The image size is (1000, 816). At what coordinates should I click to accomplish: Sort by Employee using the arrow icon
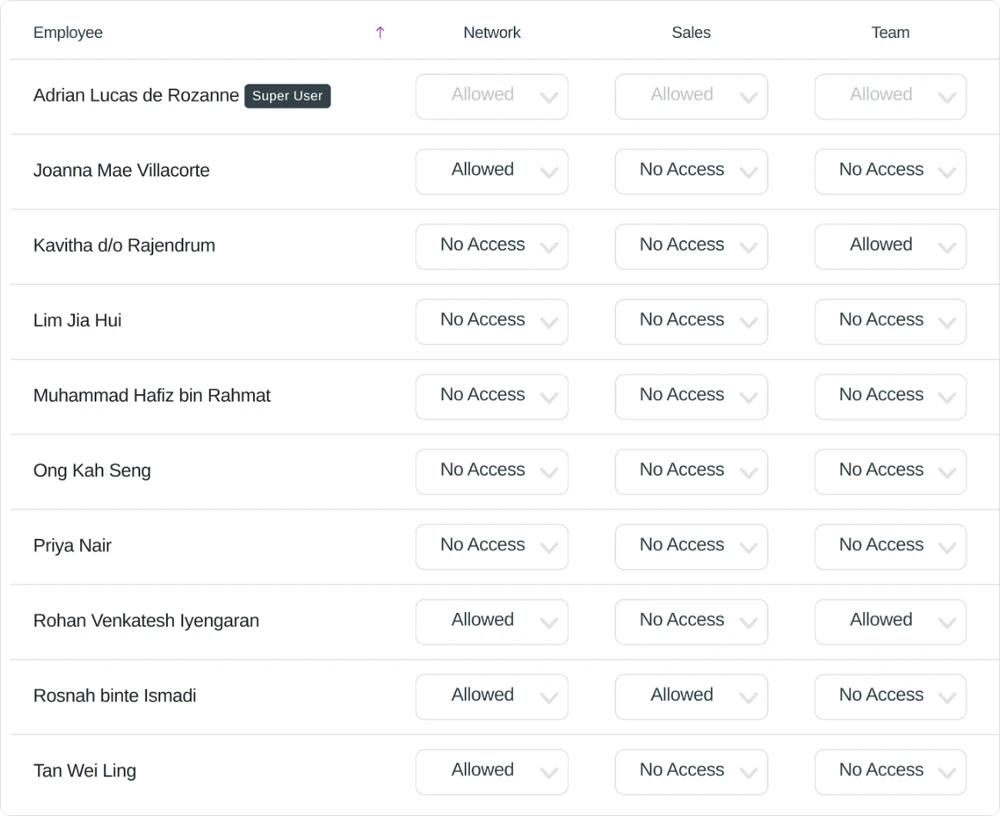click(x=380, y=33)
